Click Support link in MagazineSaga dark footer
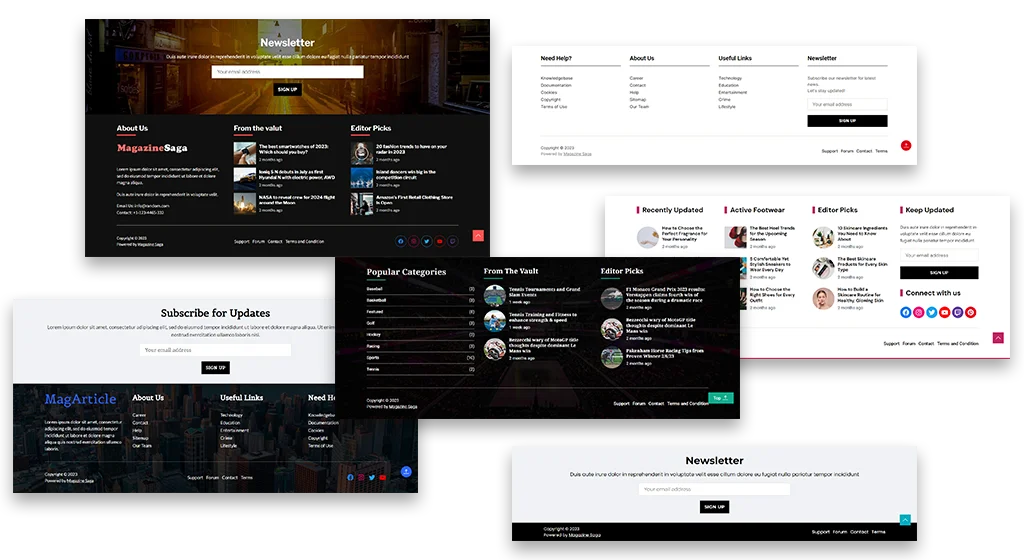This screenshot has height=560, width=1024. pyautogui.click(x=242, y=241)
